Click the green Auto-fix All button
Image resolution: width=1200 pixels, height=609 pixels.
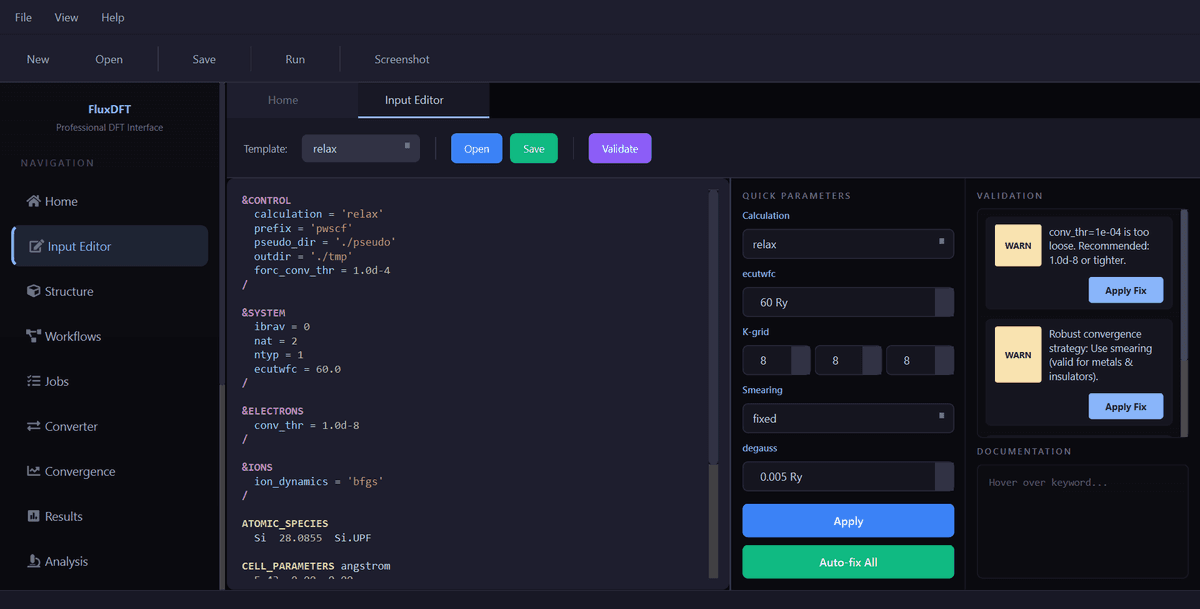[847, 562]
